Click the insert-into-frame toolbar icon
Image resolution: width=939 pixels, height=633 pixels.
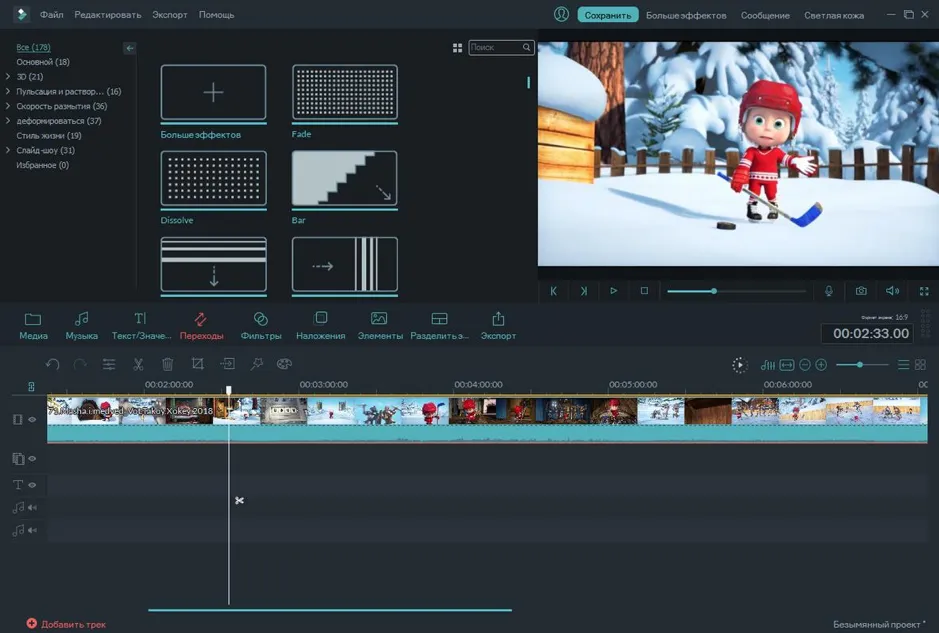(228, 364)
